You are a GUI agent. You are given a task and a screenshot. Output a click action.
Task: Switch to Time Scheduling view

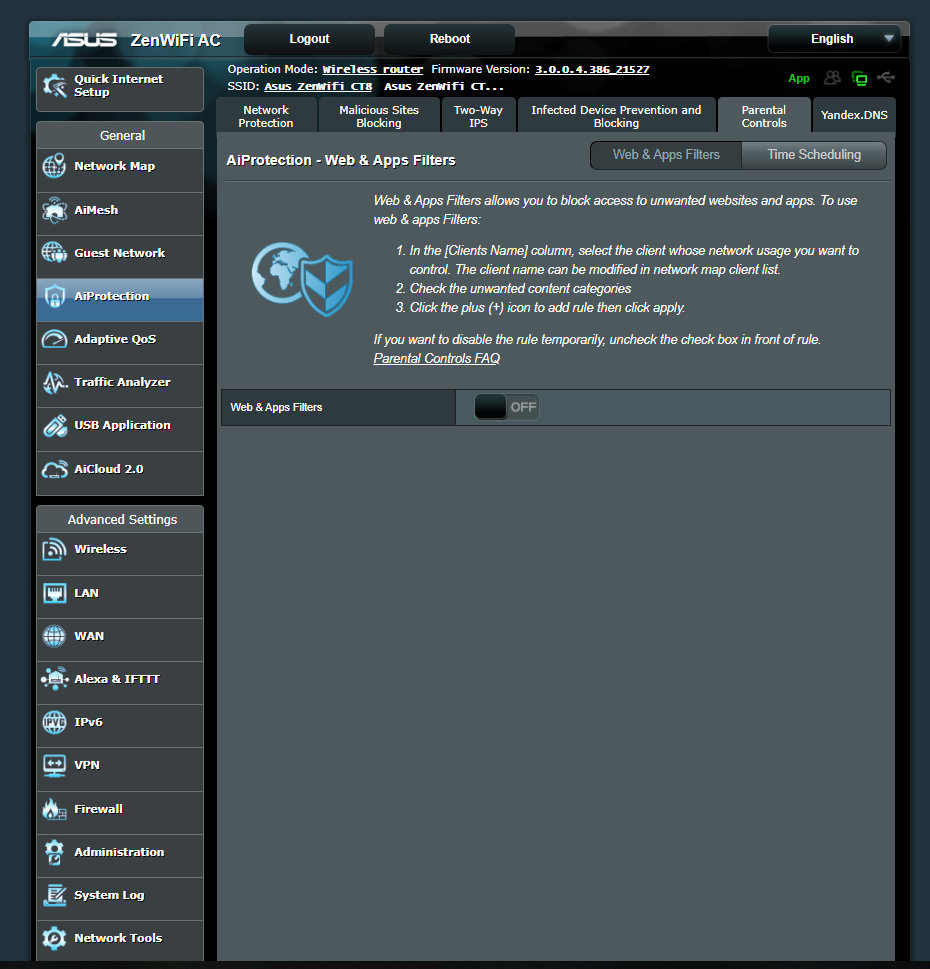(x=813, y=155)
